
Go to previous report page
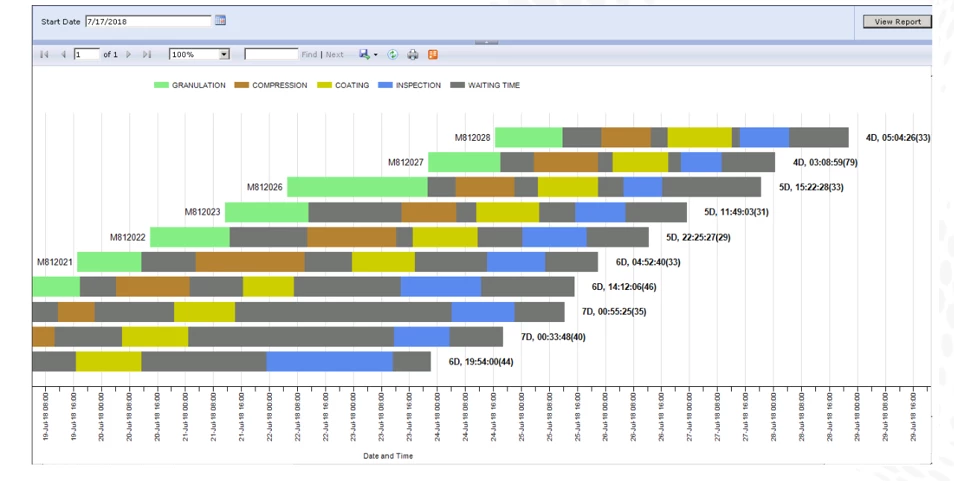[x=63, y=55]
